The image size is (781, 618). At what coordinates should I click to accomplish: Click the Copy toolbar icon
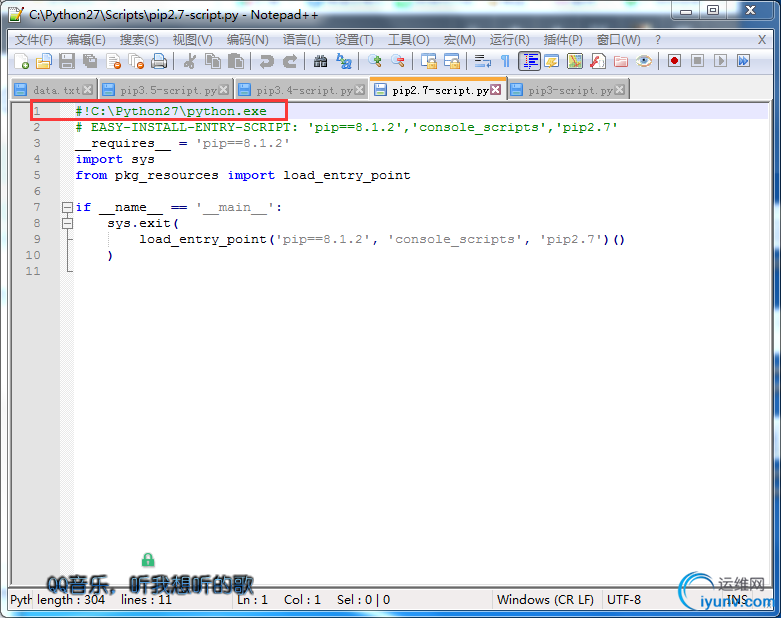213,61
